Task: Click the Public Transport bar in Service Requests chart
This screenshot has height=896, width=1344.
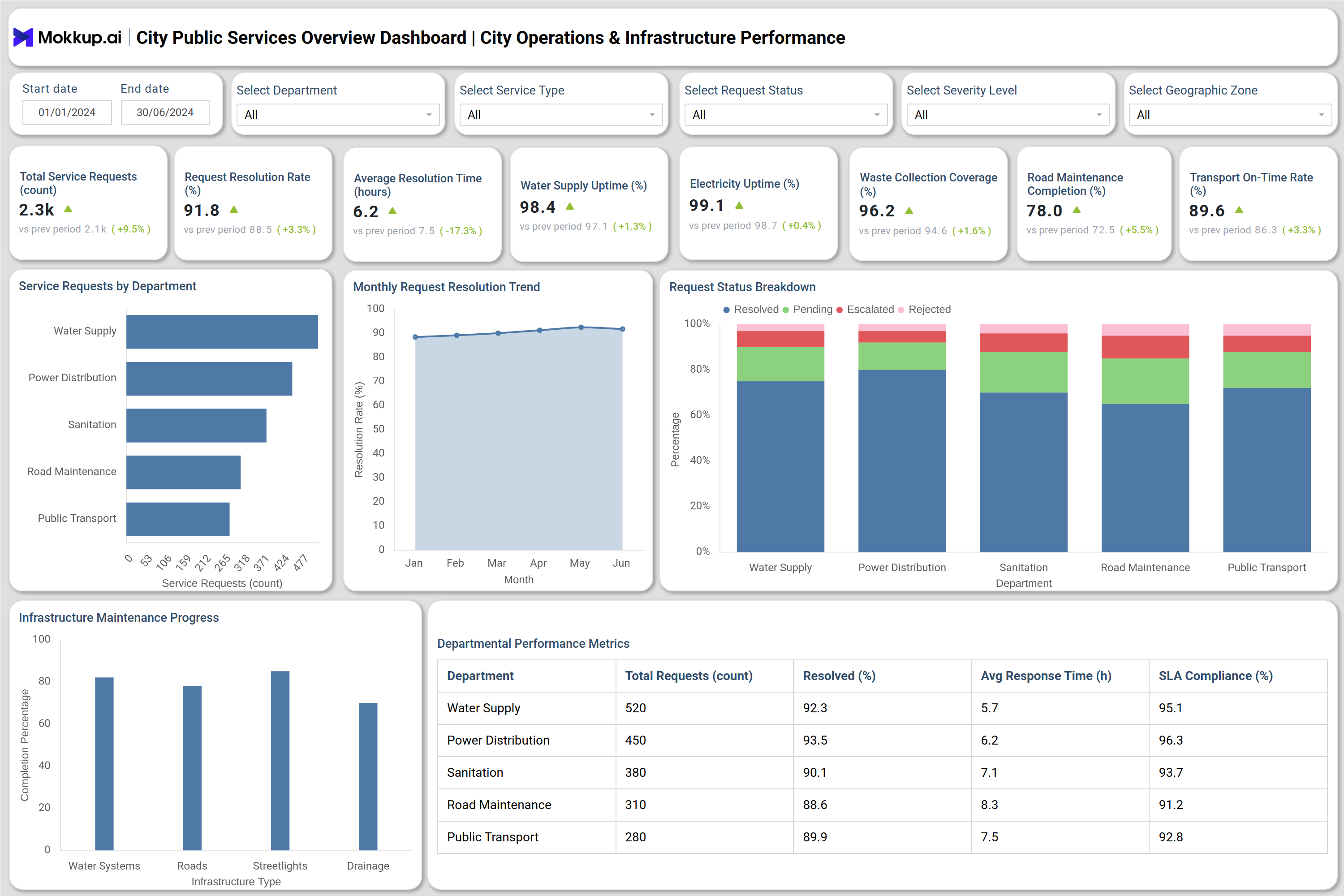Action: pyautogui.click(x=178, y=519)
